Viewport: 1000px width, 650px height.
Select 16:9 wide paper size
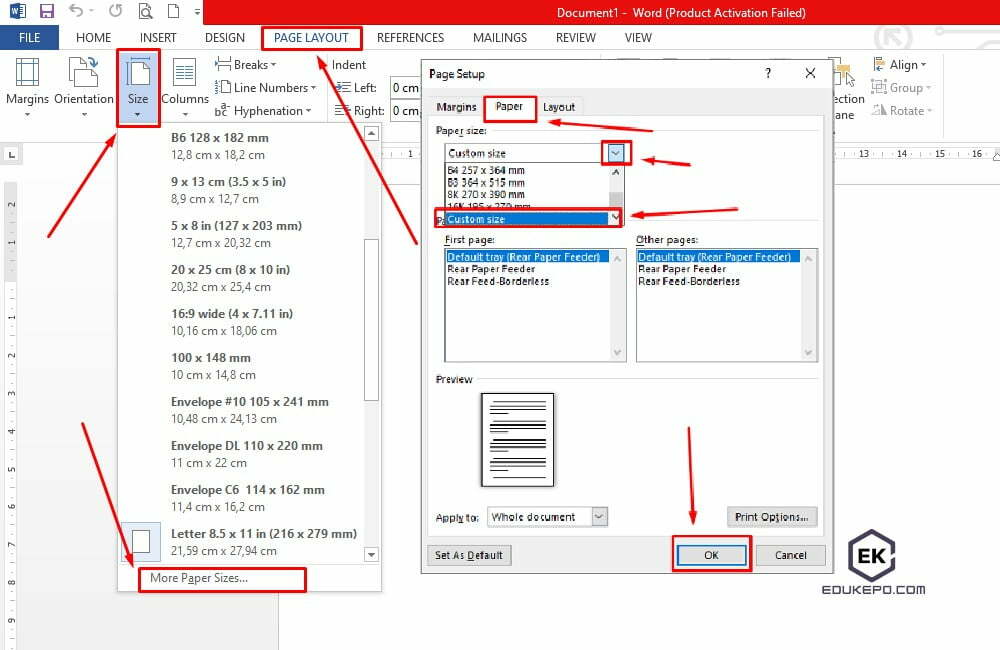242,322
